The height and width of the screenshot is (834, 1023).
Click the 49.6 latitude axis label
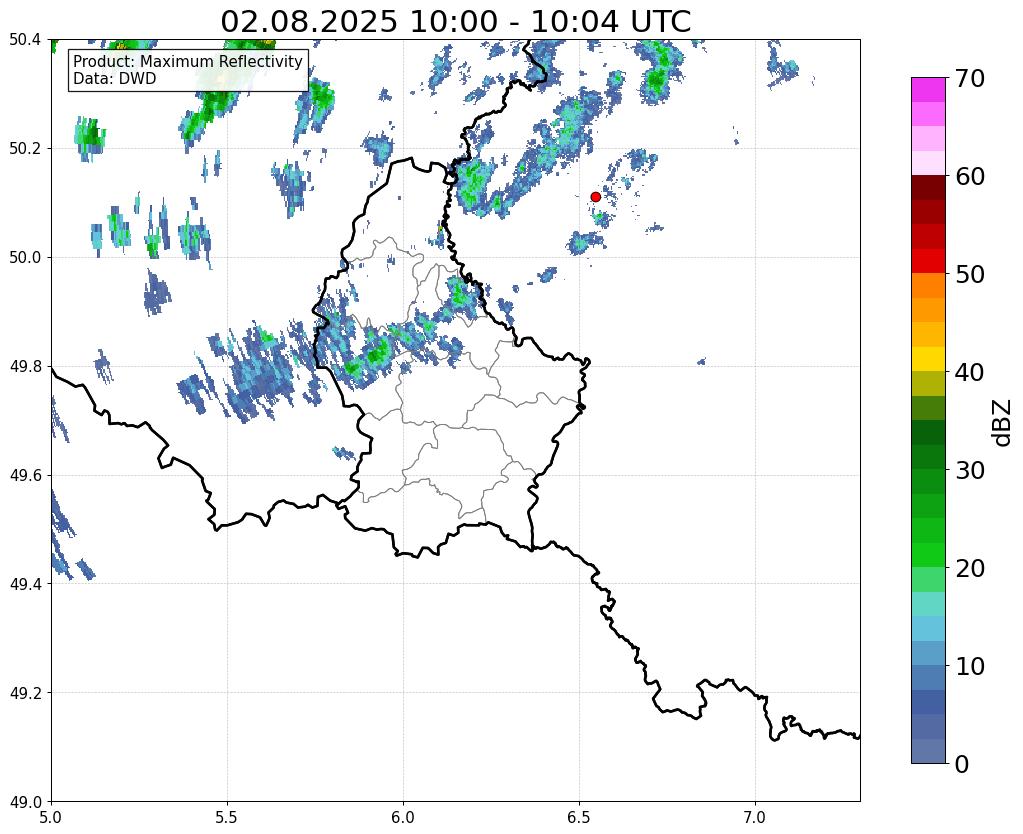[25, 475]
